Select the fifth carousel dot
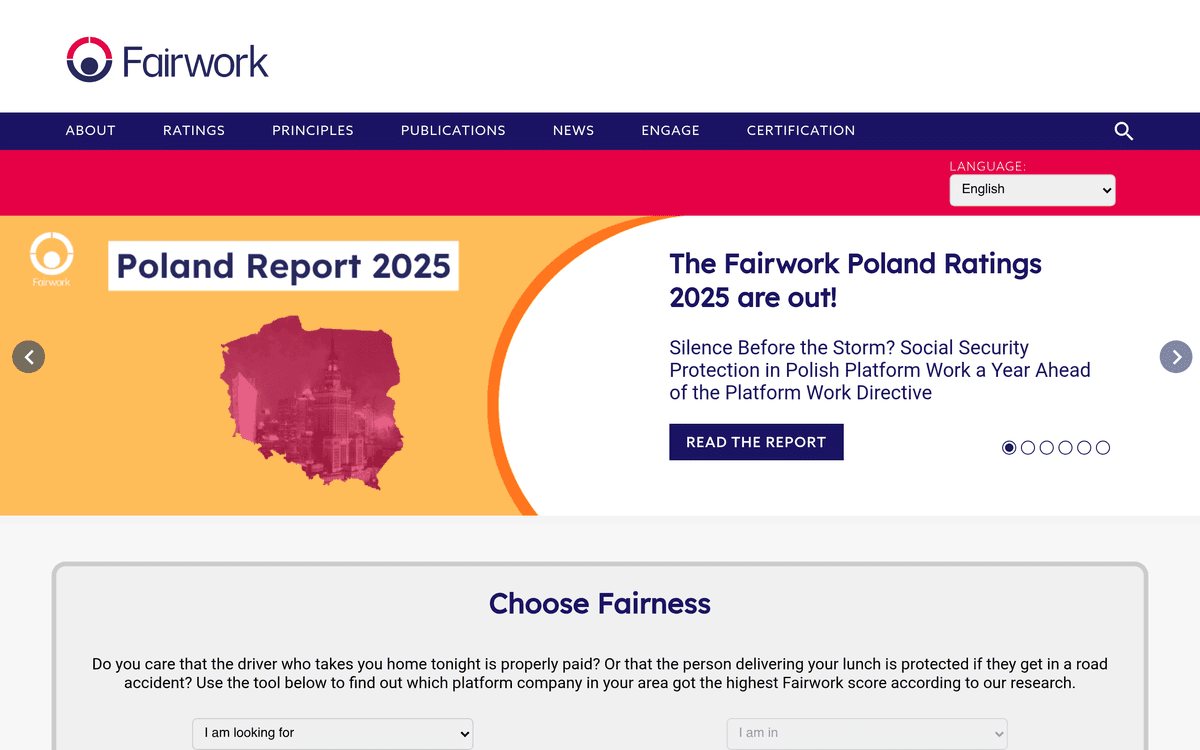 pyautogui.click(x=1084, y=448)
